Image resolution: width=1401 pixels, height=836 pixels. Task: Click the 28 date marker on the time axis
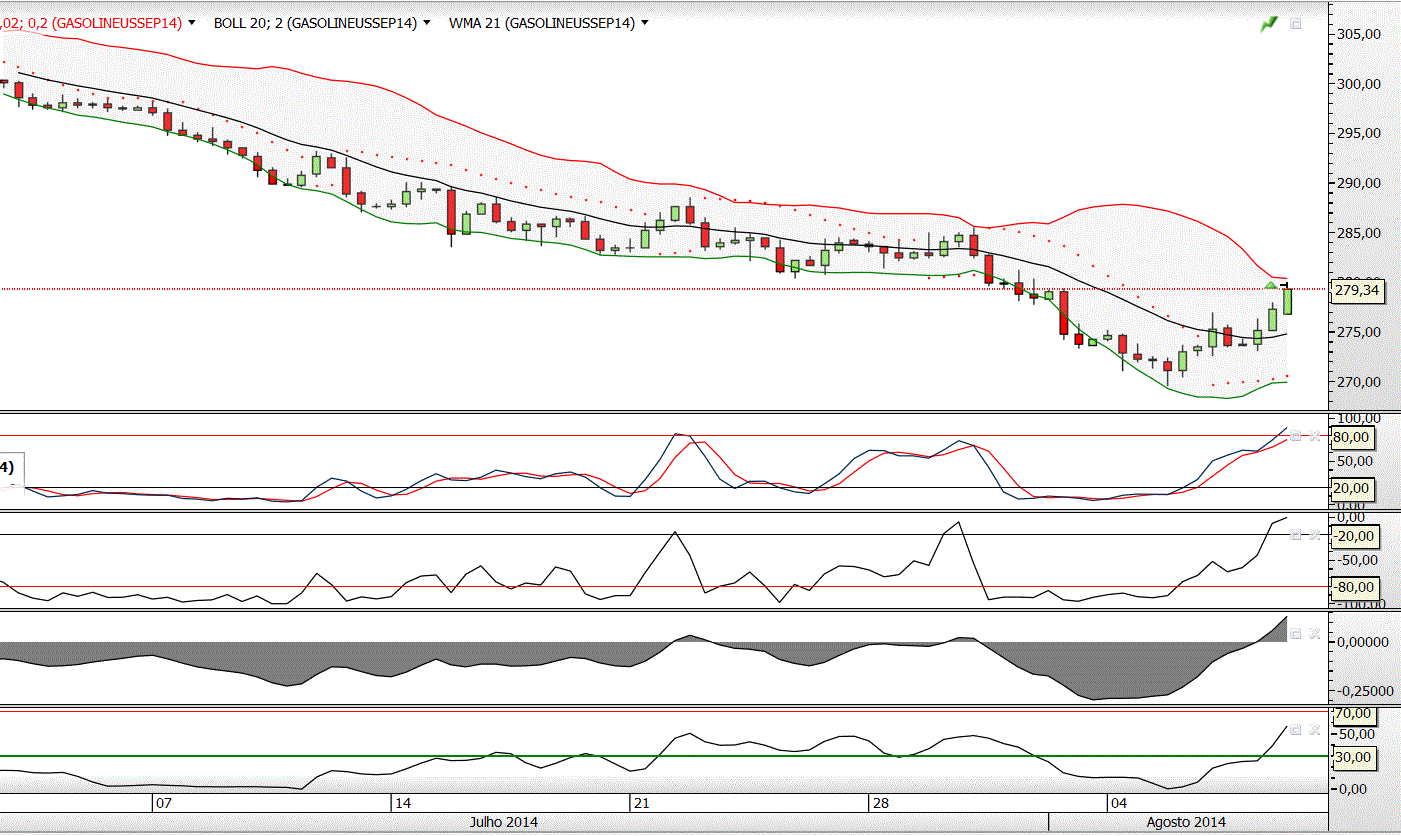[x=880, y=803]
